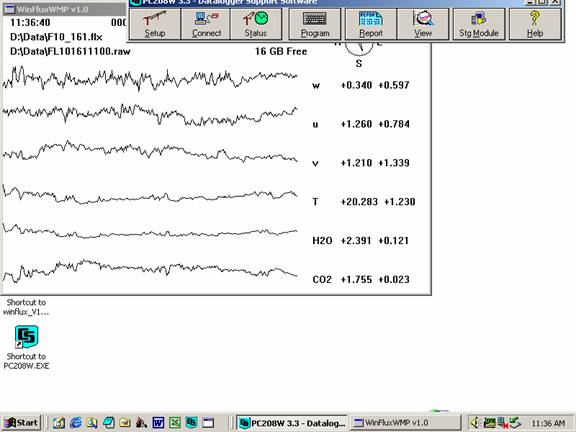Select the Shortcut to winflux_V1 desktop label

click(x=26, y=307)
